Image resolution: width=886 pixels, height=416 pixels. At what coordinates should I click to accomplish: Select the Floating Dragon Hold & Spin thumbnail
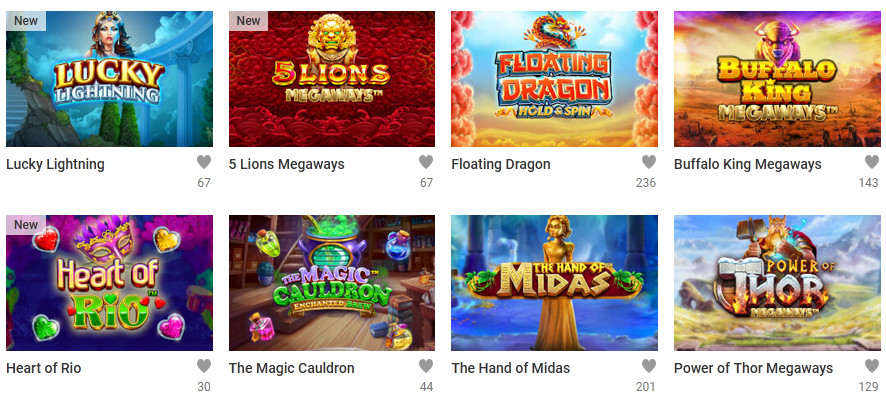click(x=554, y=79)
